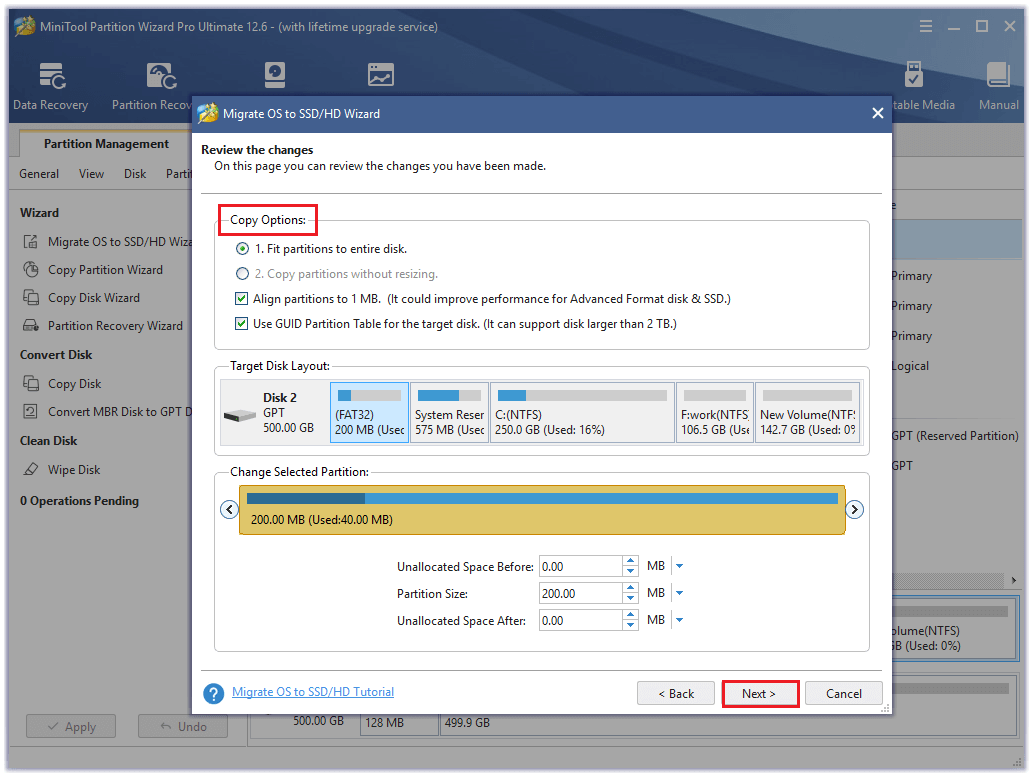
Task: Click scroll right arrow in main window
Action: pos(1014,580)
